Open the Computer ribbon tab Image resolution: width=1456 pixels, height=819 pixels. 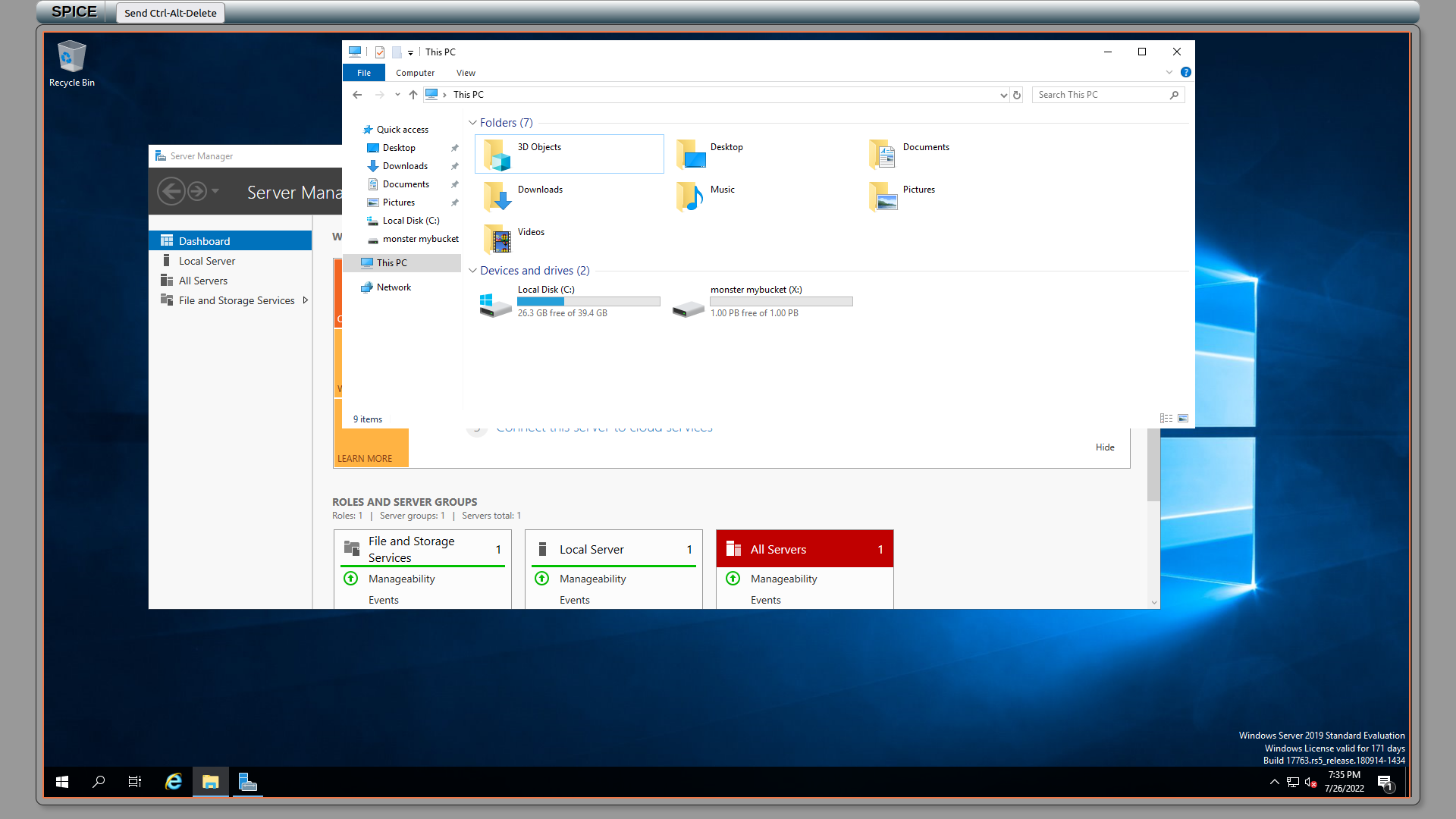pyautogui.click(x=415, y=73)
